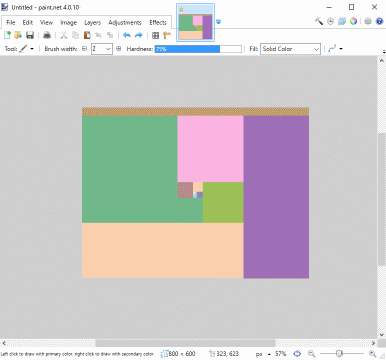Click the New file icon

(x=7, y=35)
